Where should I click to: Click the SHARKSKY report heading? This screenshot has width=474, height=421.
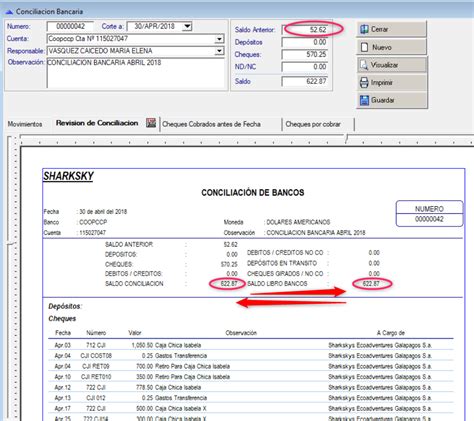point(68,176)
